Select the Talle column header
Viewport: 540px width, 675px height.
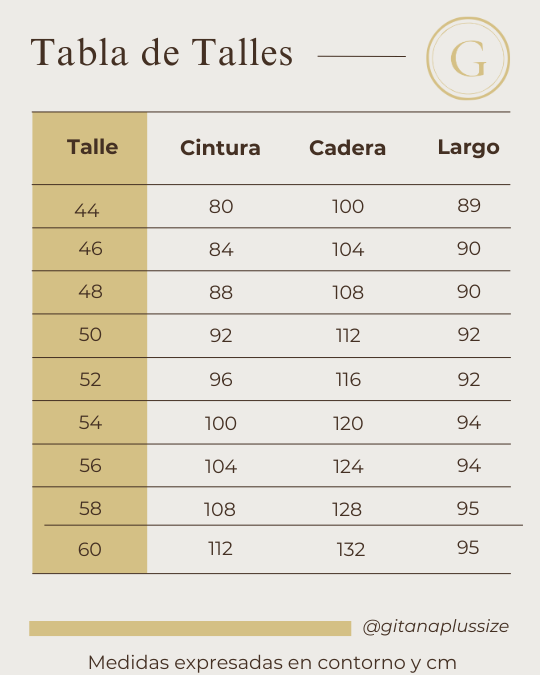point(93,147)
